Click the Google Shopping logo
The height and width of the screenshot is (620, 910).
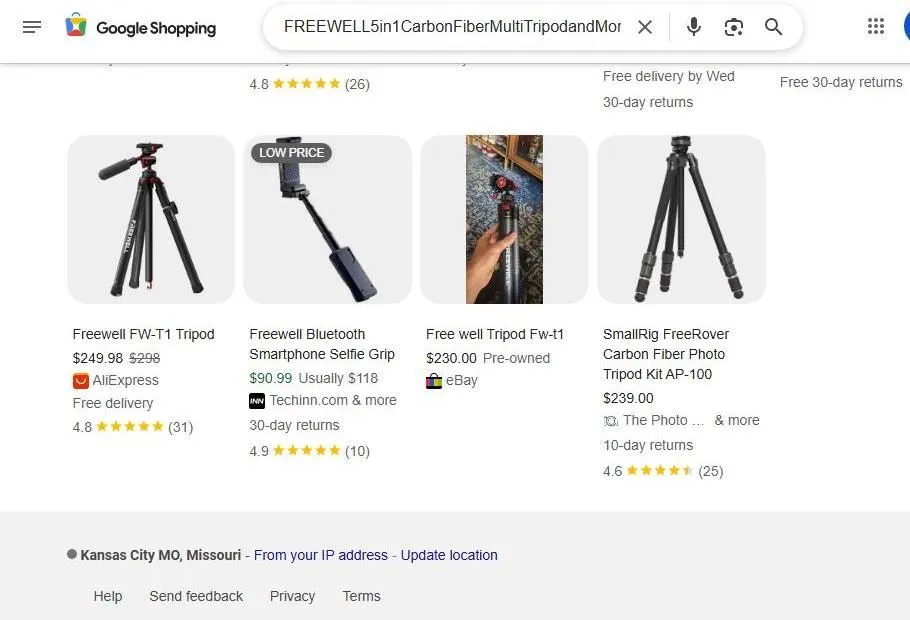click(140, 27)
